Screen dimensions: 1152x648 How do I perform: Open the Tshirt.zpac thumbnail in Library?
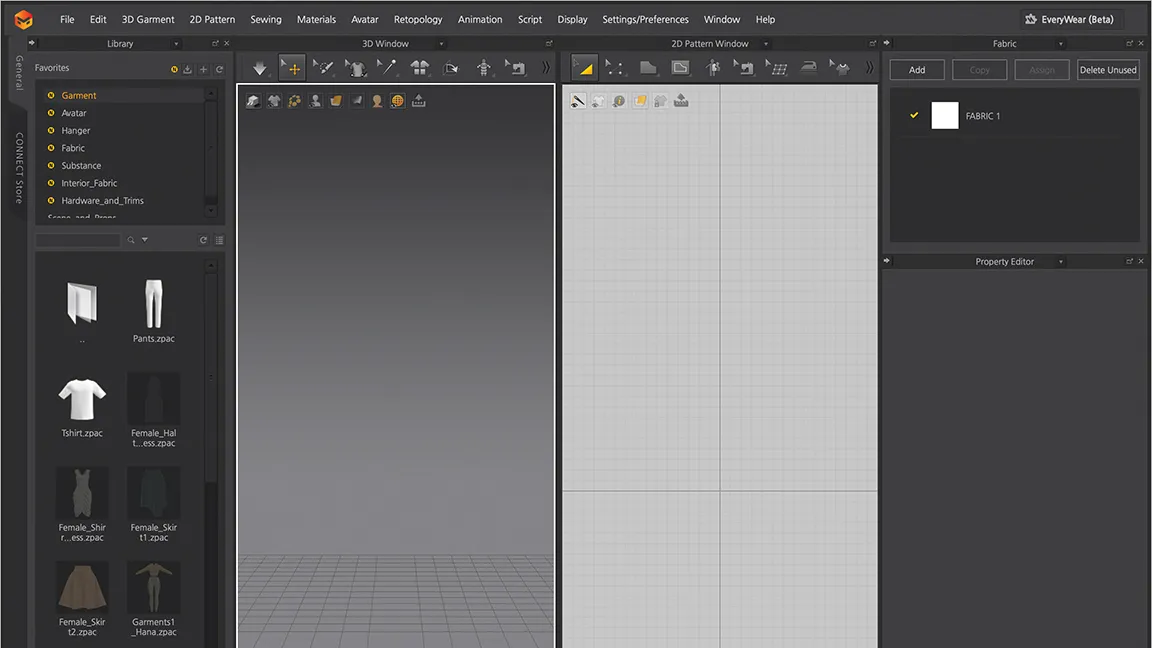(82, 400)
